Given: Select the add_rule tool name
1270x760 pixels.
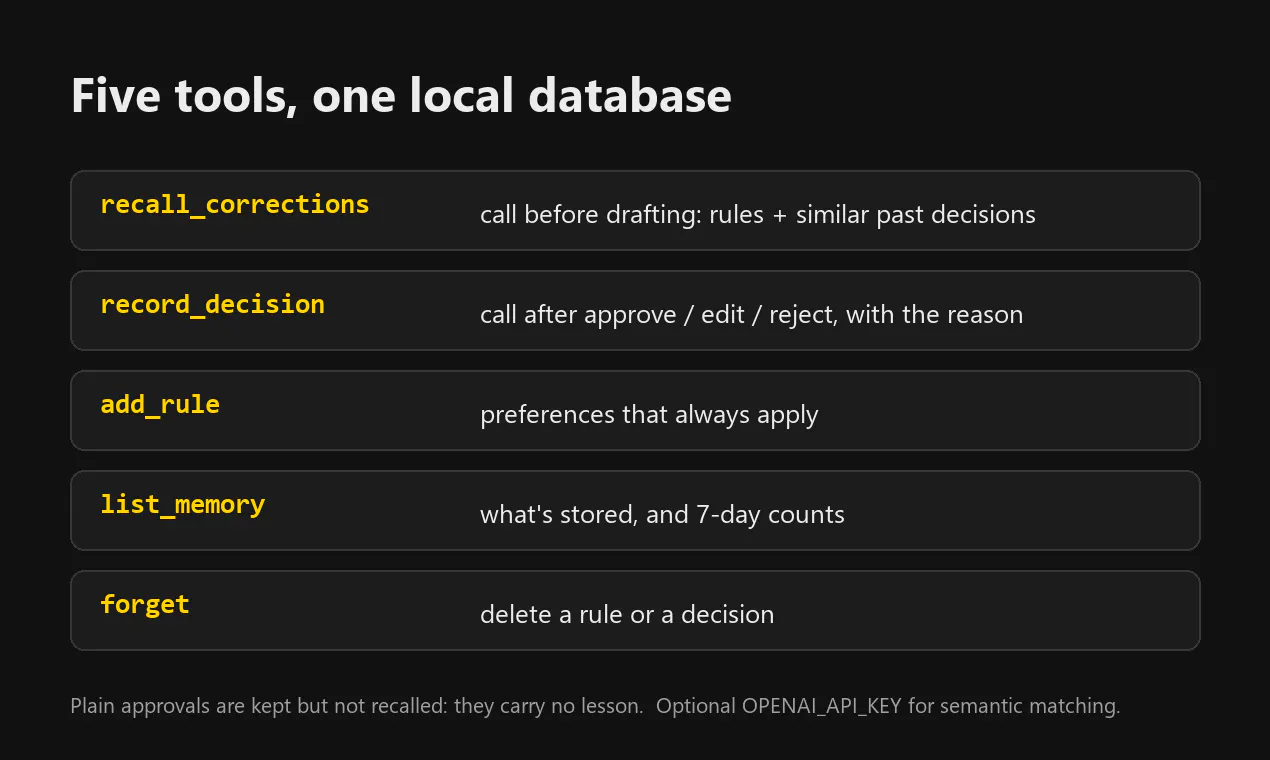Looking at the screenshot, I should 160,405.
